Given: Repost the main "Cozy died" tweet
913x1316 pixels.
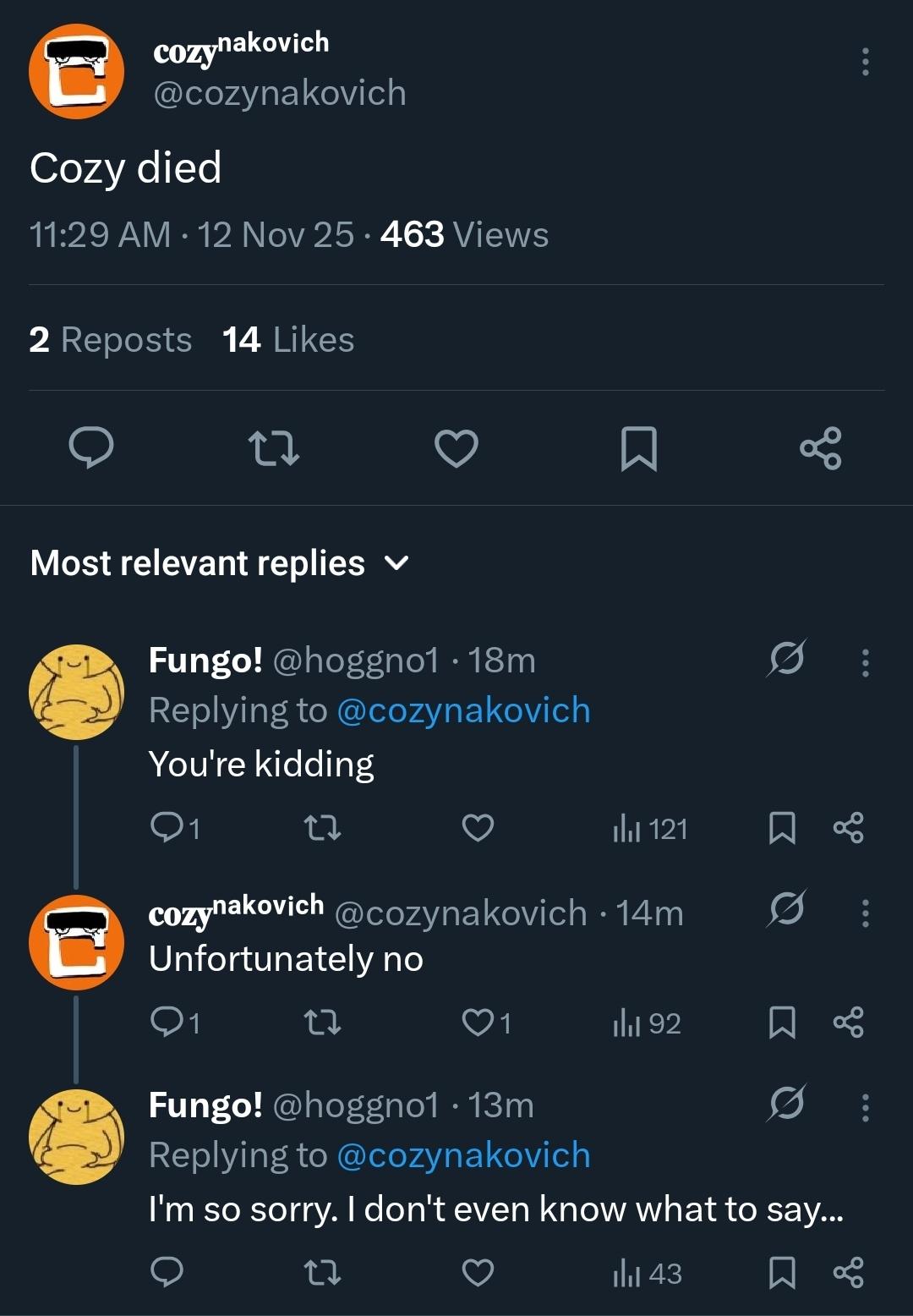Looking at the screenshot, I should (x=274, y=448).
